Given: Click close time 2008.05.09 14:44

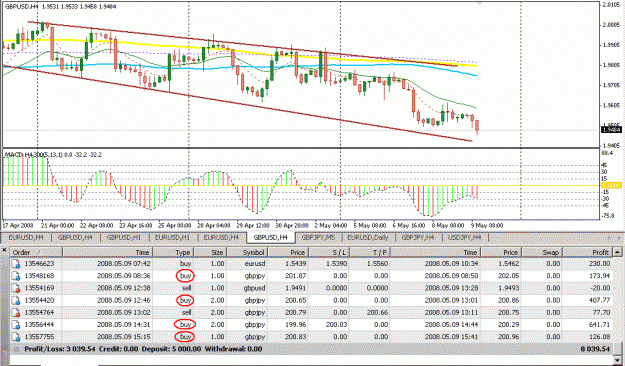Looking at the screenshot, I should click(x=451, y=325).
